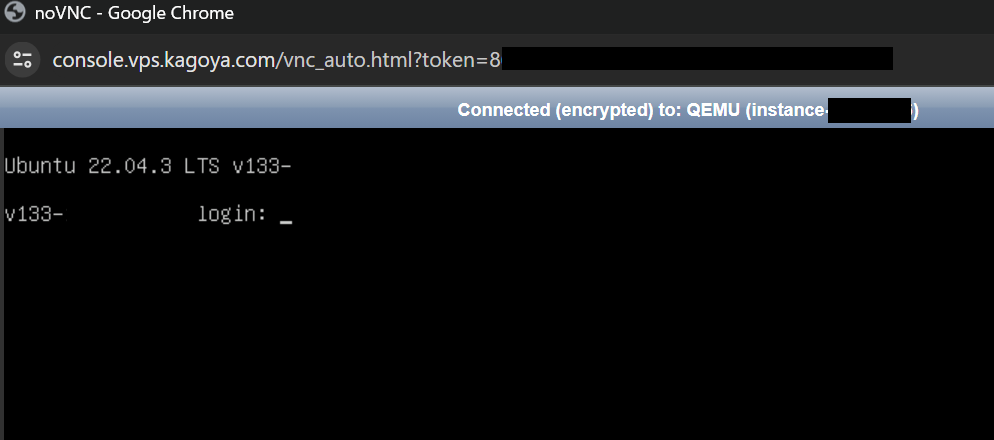Click the Connected (encrypted) status text
Screen dimensions: 994x440
click(x=548, y=110)
